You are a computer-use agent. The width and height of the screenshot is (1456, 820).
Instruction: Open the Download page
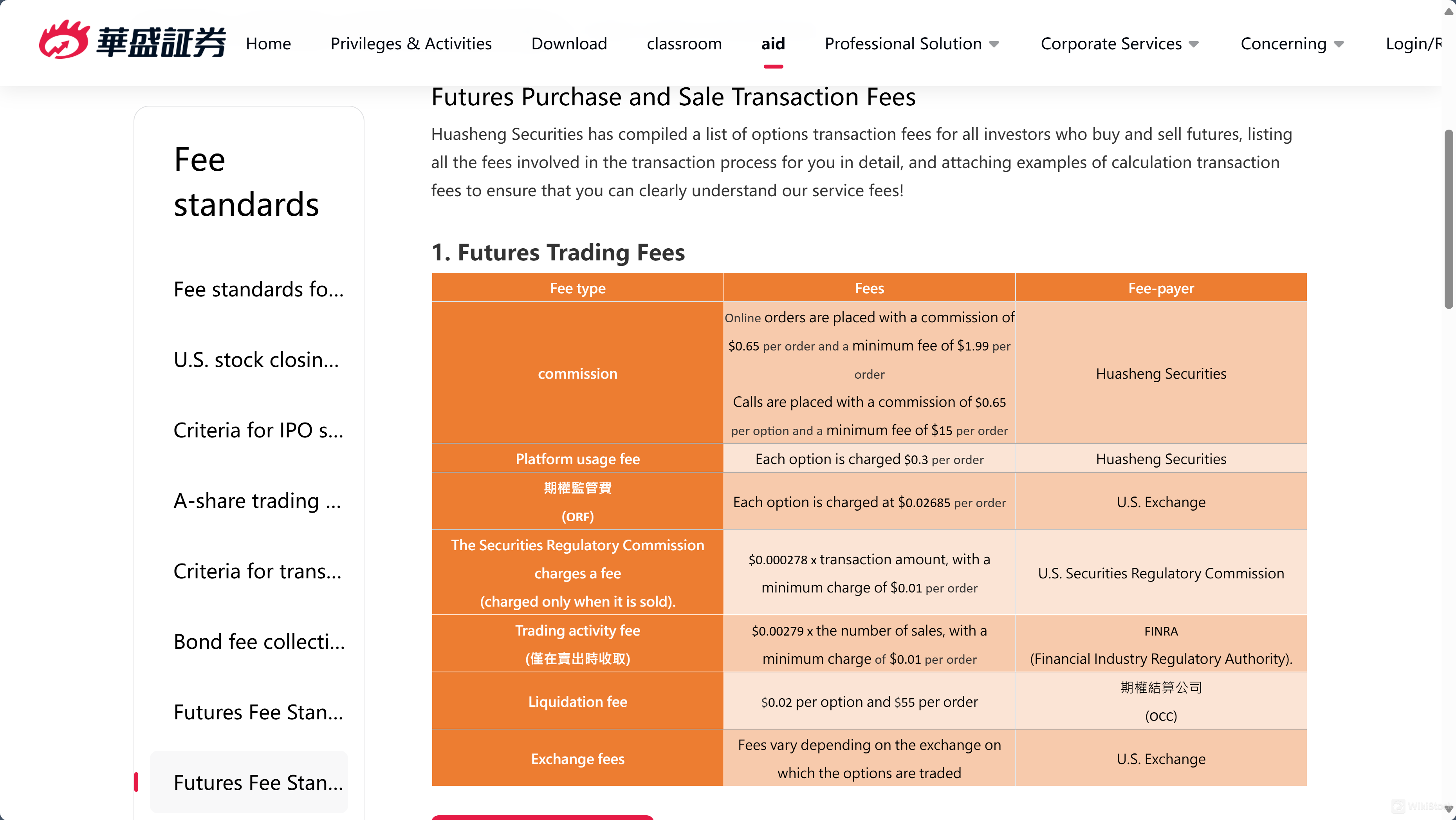pyautogui.click(x=569, y=43)
